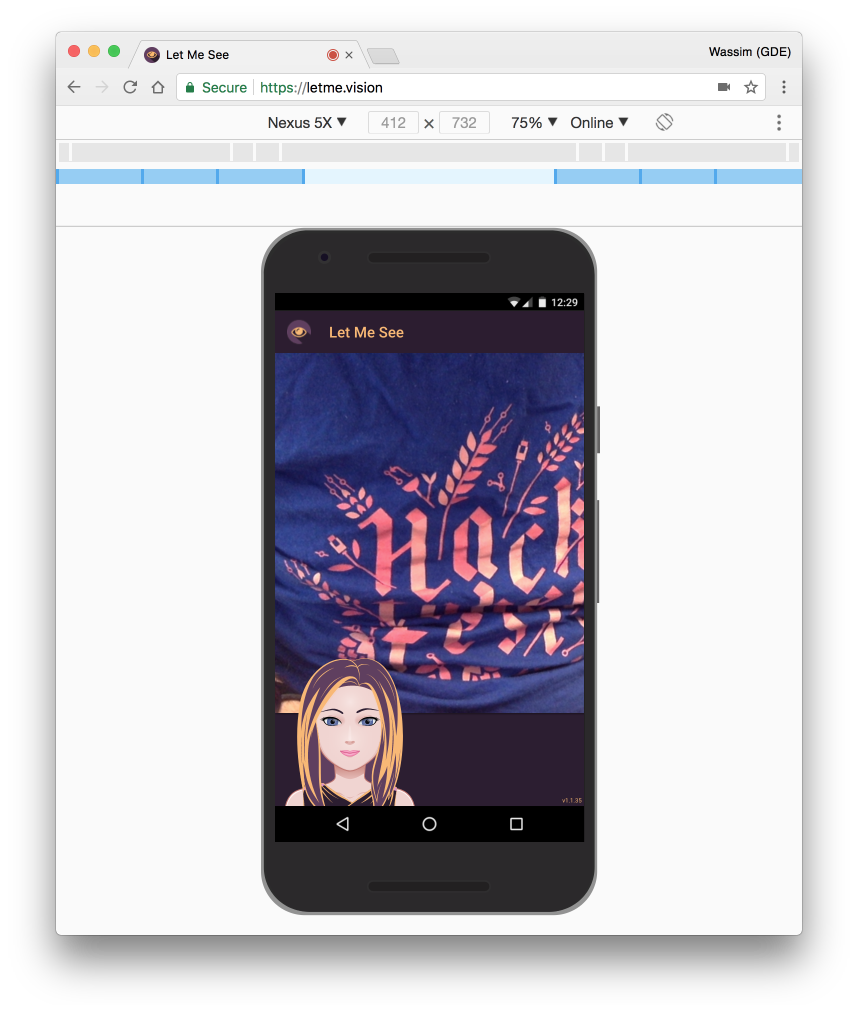Image resolution: width=858 pixels, height=1015 pixels.
Task: Click the phone Wi-Fi status icon
Action: point(514,302)
